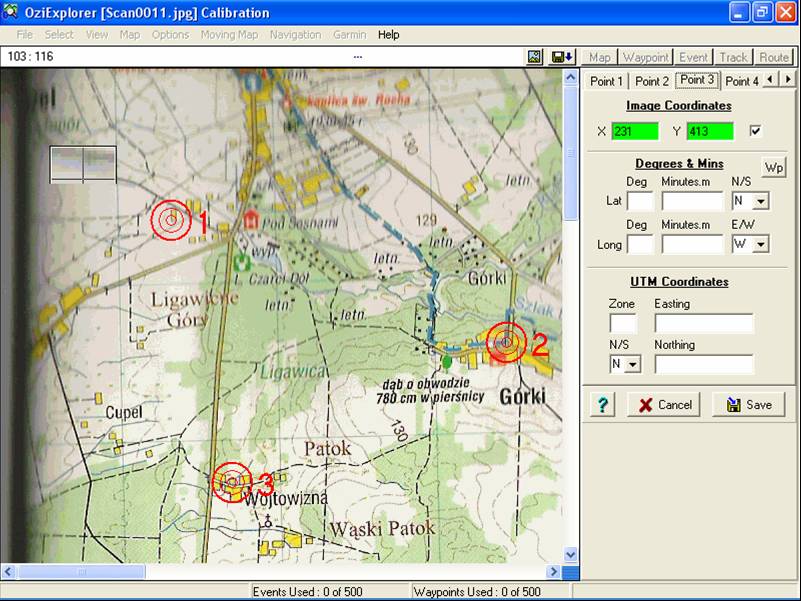This screenshot has width=801, height=601.
Task: Click the '103 : 116' cursor position readout
Action: pos(31,57)
